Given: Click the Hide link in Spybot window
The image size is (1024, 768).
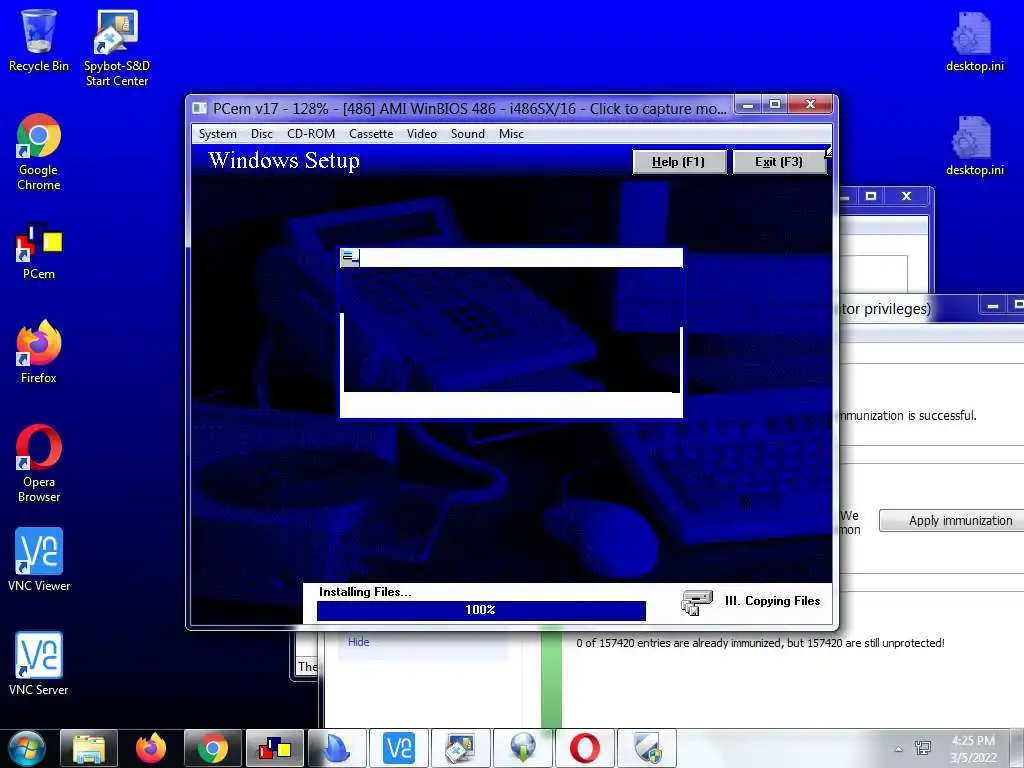Looking at the screenshot, I should click(x=359, y=642).
